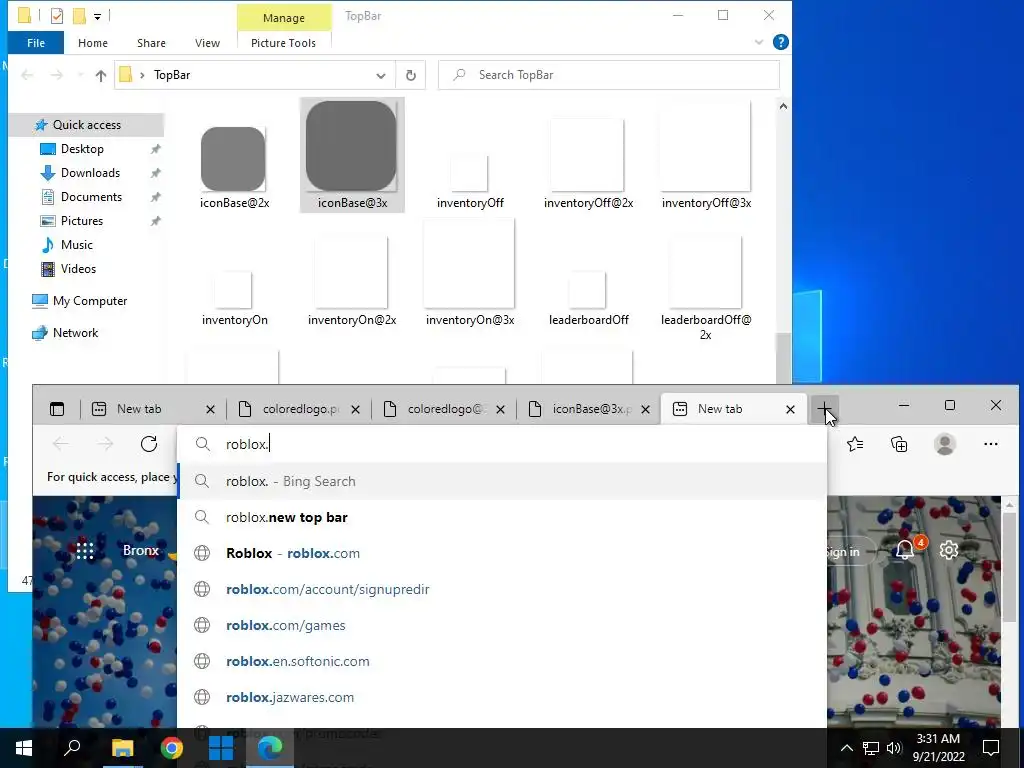Screen dimensions: 1024x768
Task: Select the inventoryOn@3x file
Action: [x=470, y=273]
